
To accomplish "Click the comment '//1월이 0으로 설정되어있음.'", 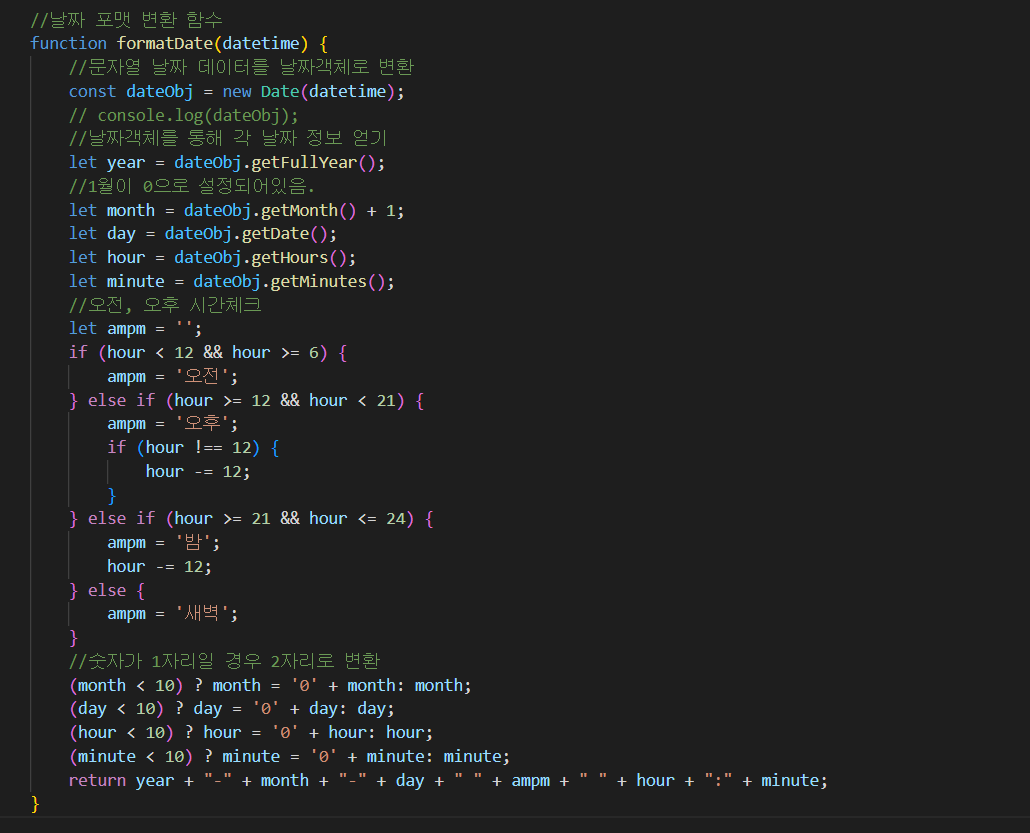I will [x=192, y=187].
